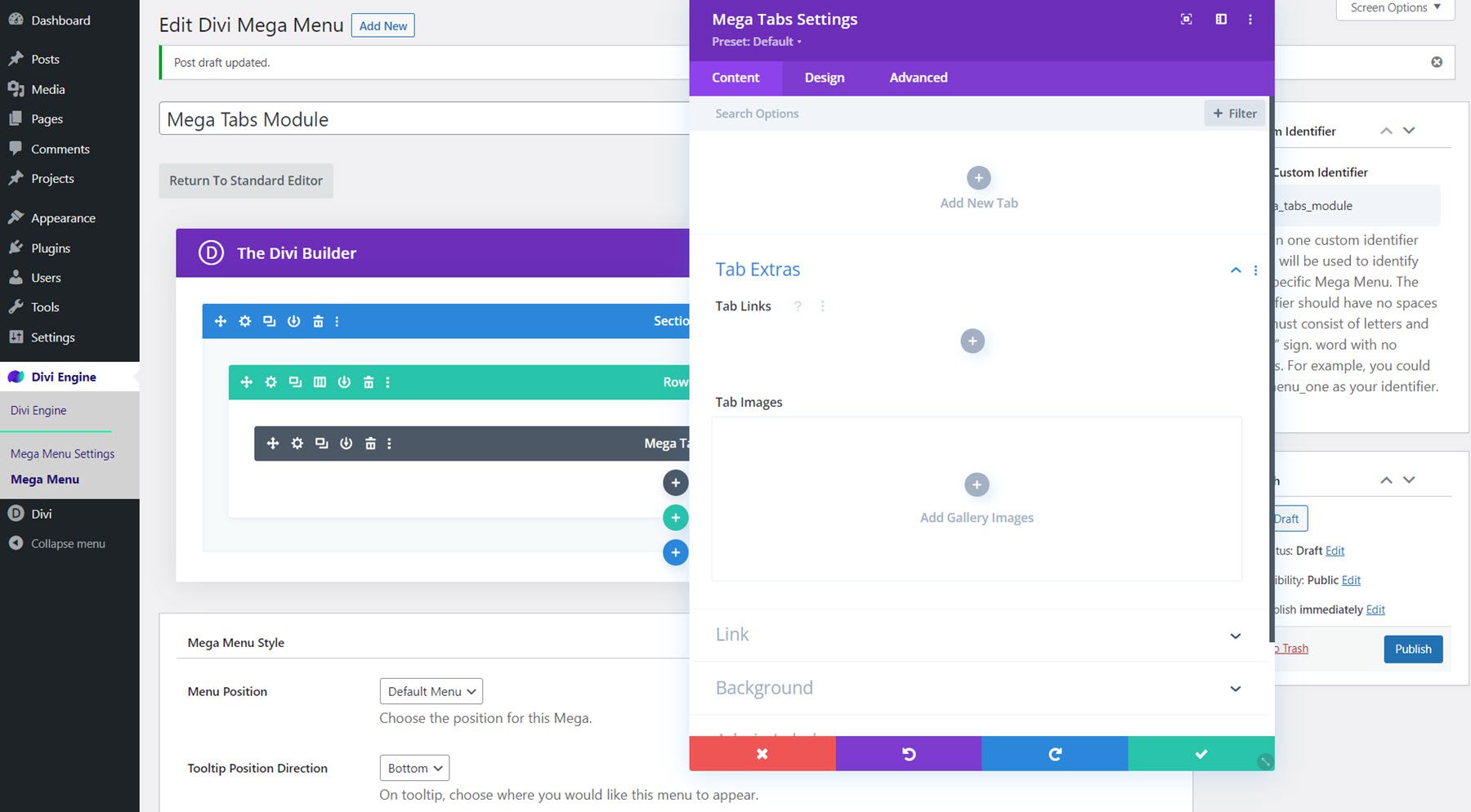Collapse the admin sidebar menu

69,543
